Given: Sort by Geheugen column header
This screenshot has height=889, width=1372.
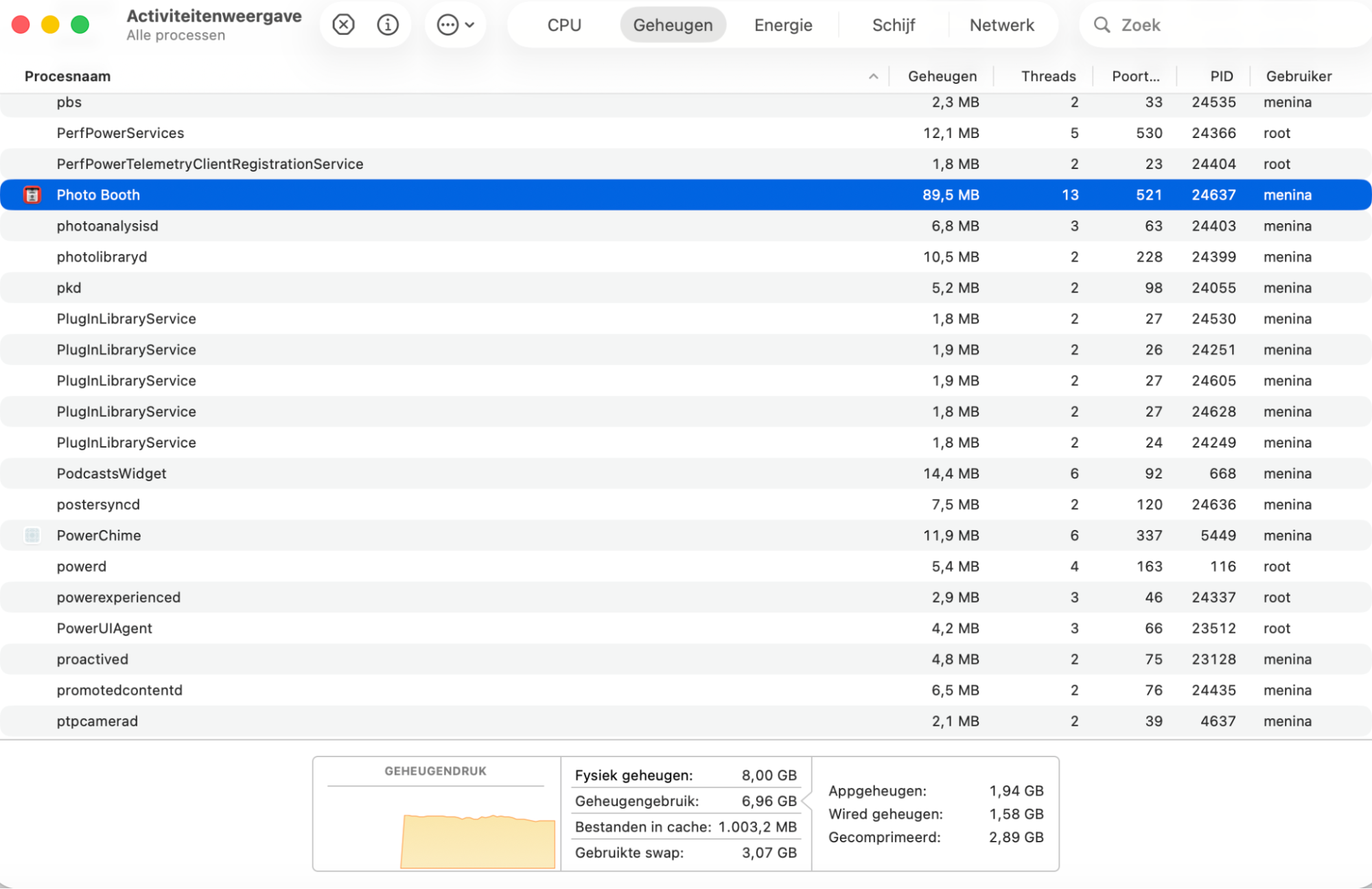Looking at the screenshot, I should [942, 76].
